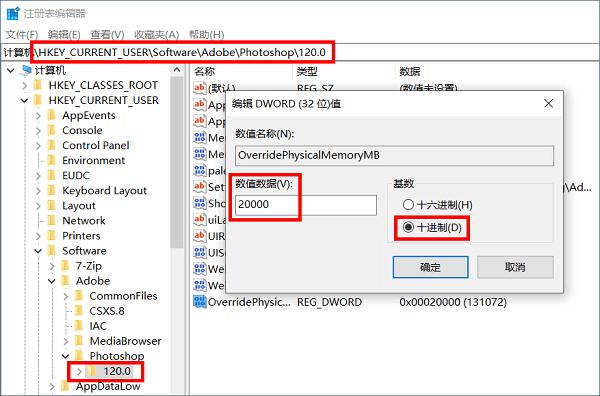600x396 pixels.
Task: Click the 数值名称 OverridePhysicalMemoryMB field
Action: pyautogui.click(x=394, y=155)
